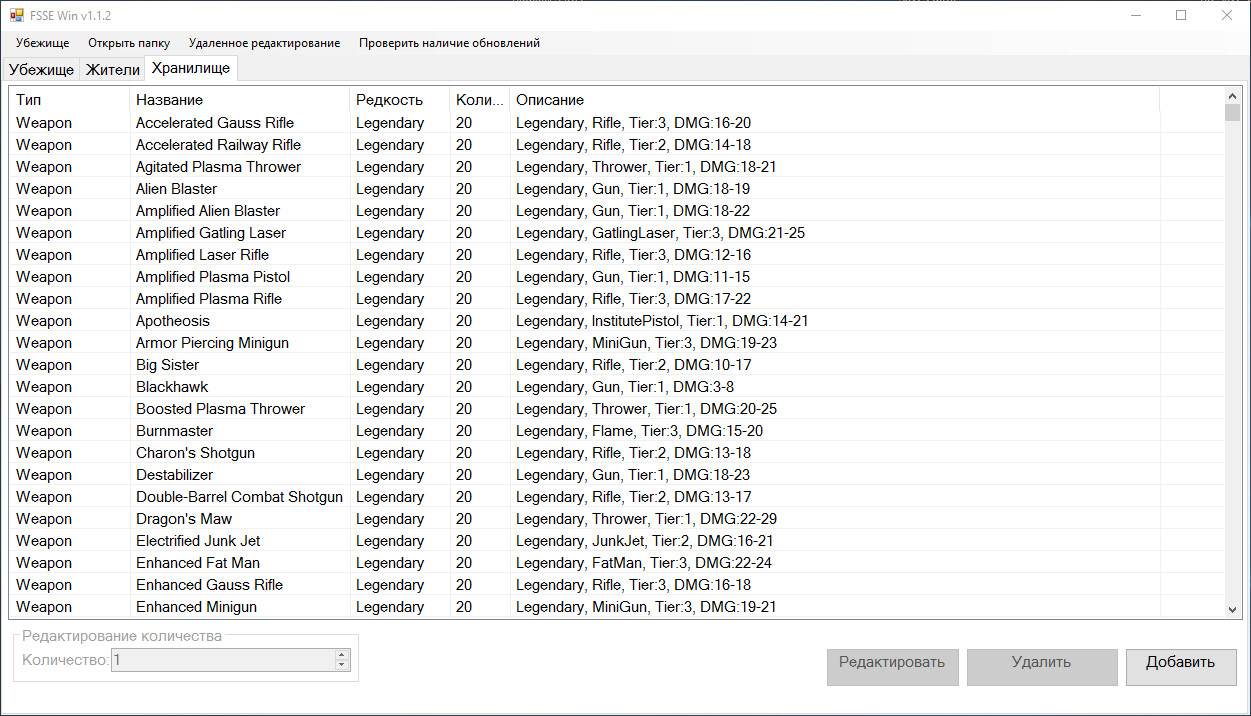The width and height of the screenshot is (1251, 716).
Task: Click Проверить наличие обновлений
Action: click(x=449, y=43)
